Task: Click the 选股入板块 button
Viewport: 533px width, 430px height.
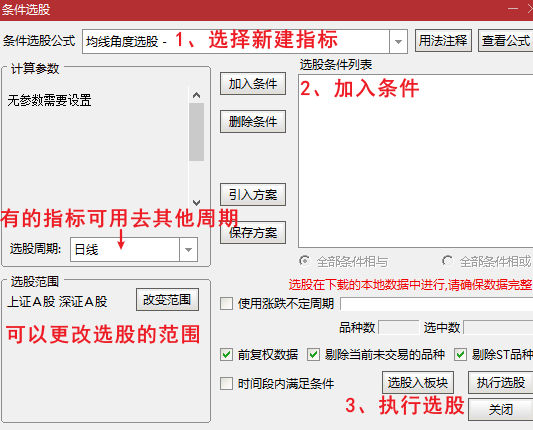Action: coord(418,382)
